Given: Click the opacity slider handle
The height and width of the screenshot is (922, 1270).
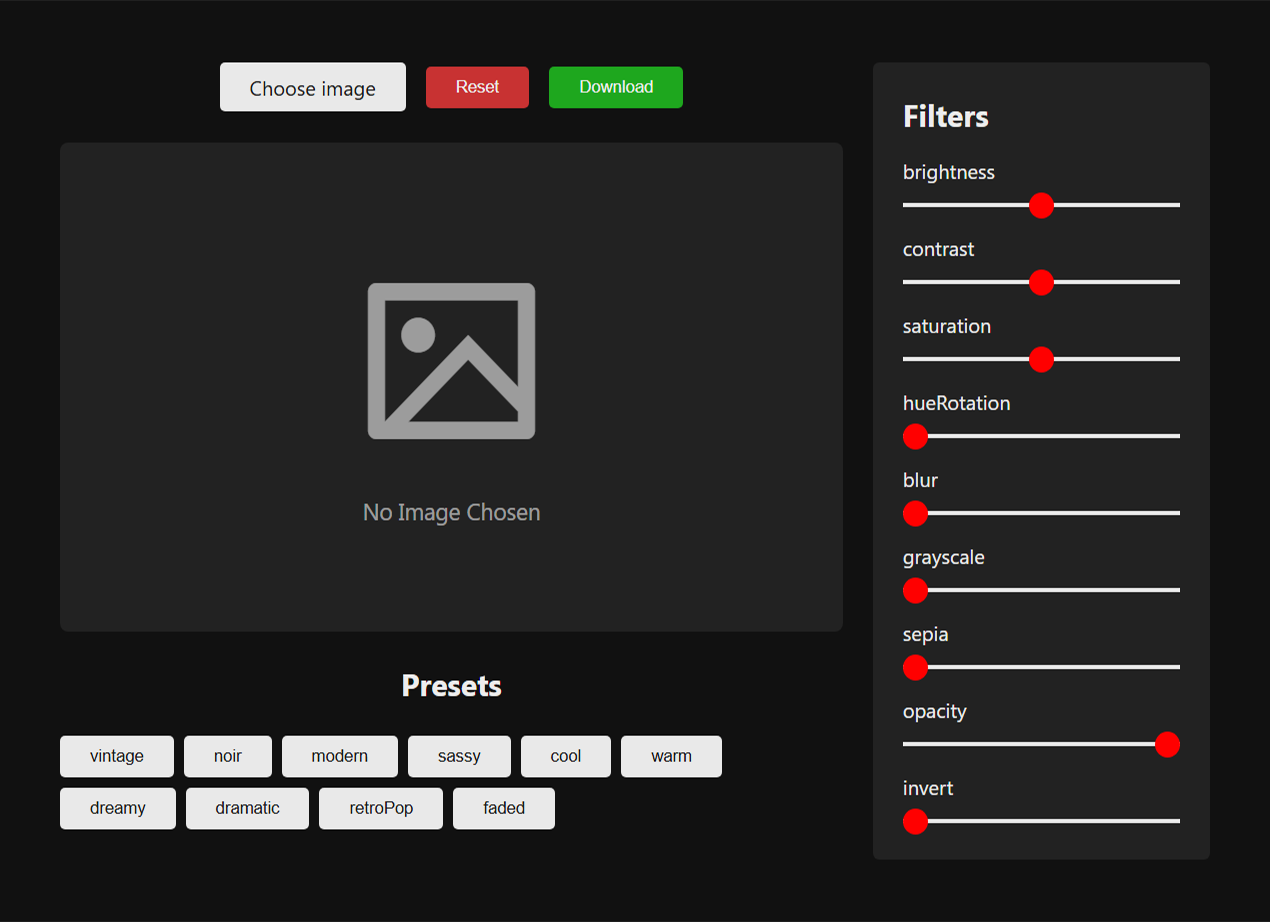Looking at the screenshot, I should point(1167,744).
